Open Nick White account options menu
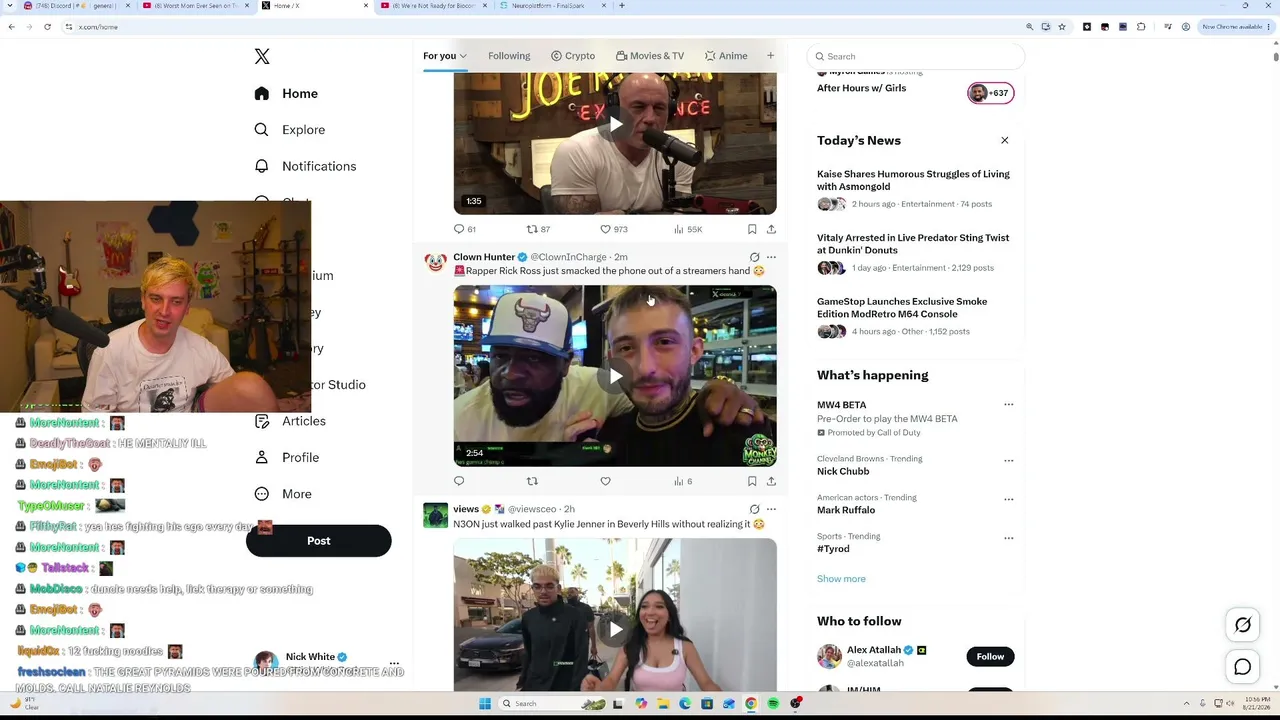1280x720 pixels. 394,663
